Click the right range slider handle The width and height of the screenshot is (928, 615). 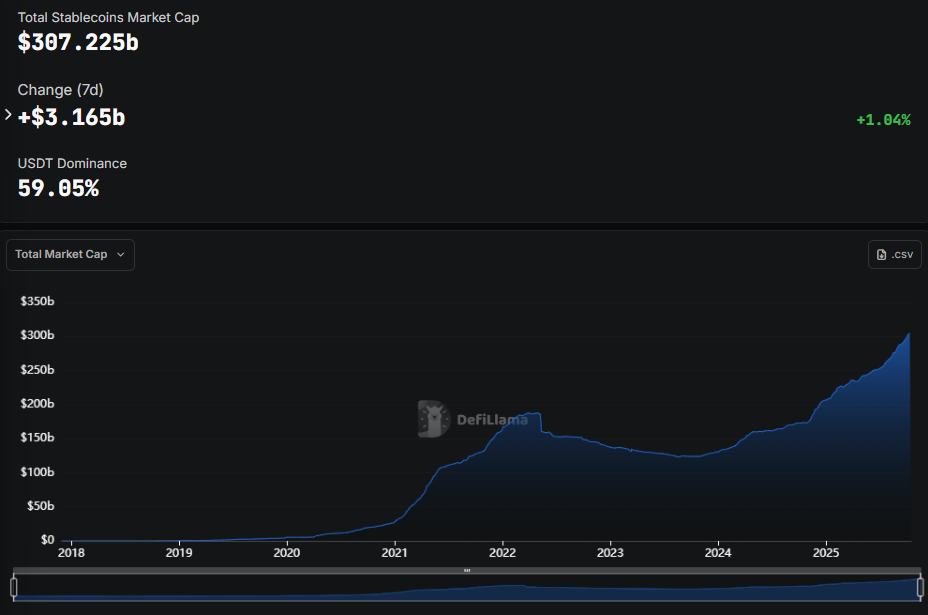pyautogui.click(x=920, y=587)
